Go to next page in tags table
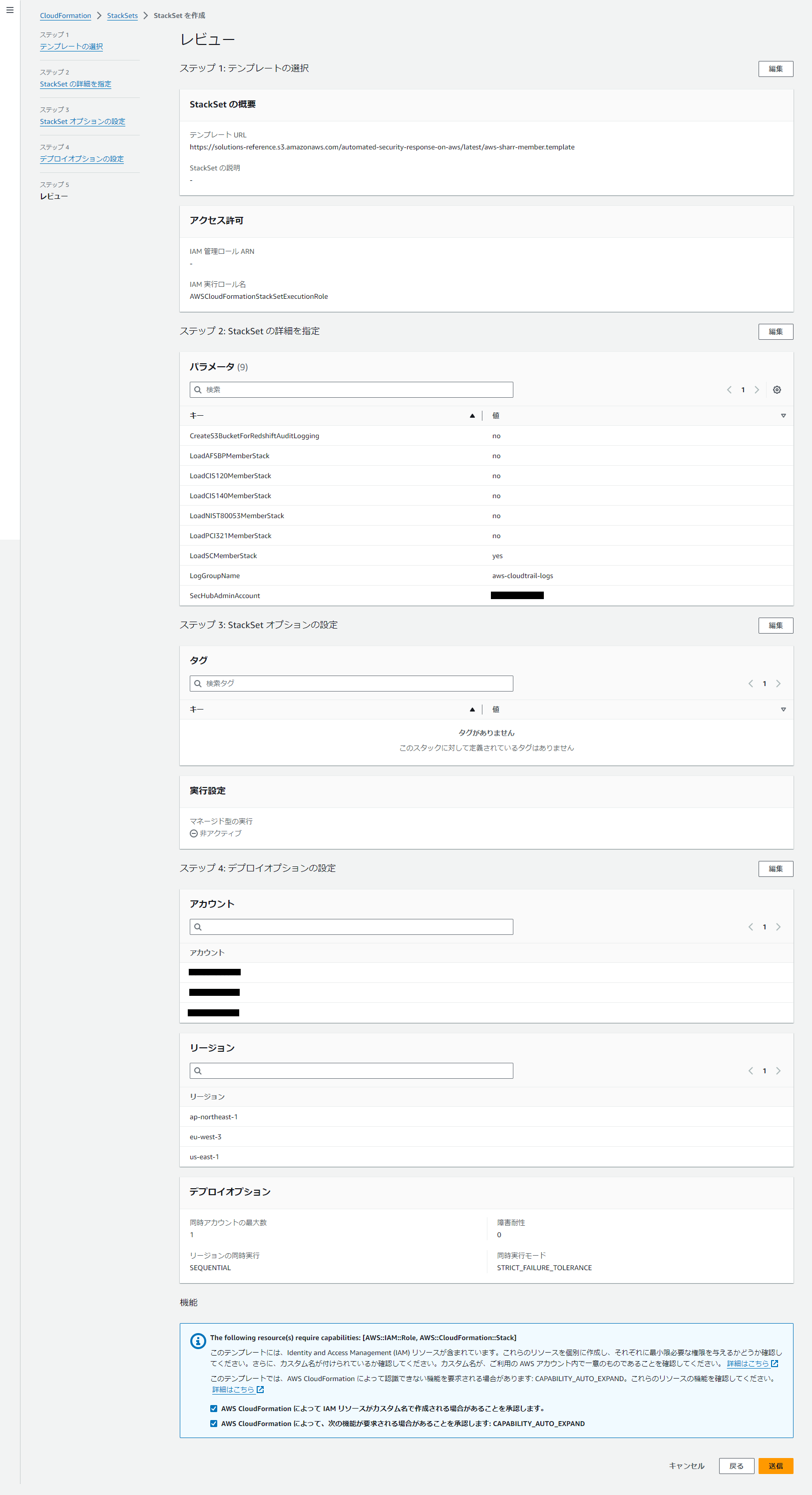This screenshot has width=812, height=1495. [779, 684]
